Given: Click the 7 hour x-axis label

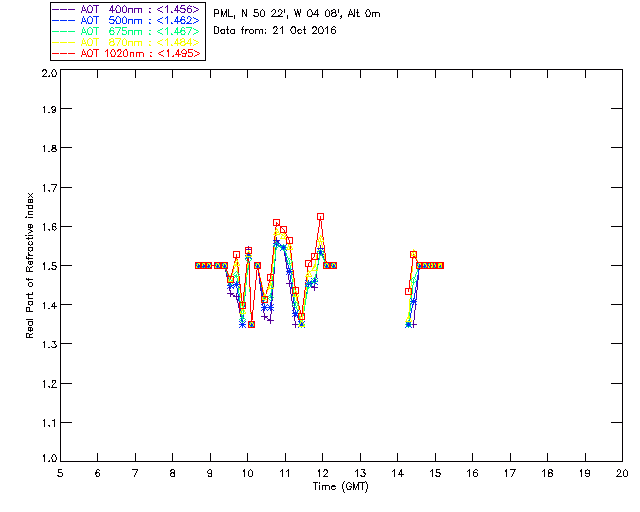Looking at the screenshot, I should coord(135,473).
